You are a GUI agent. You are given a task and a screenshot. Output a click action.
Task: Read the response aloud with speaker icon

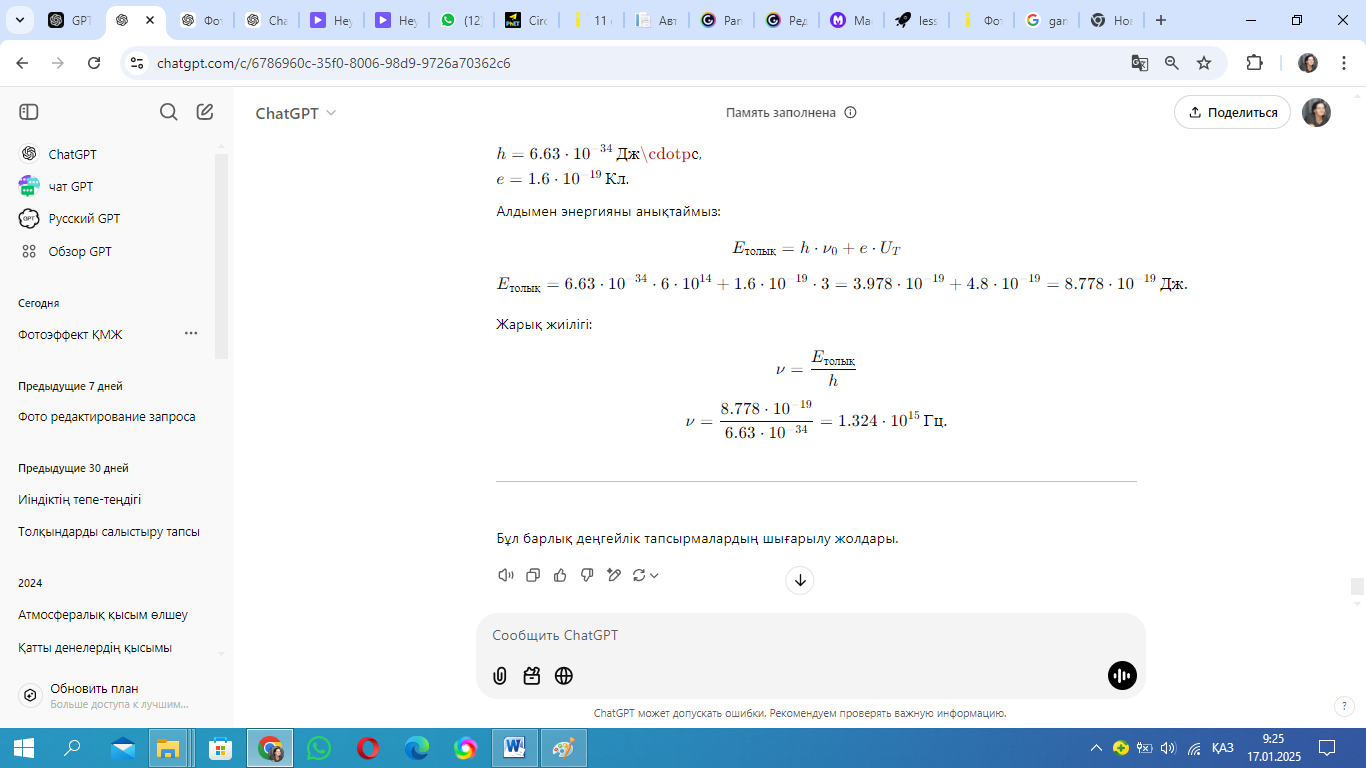click(x=506, y=575)
